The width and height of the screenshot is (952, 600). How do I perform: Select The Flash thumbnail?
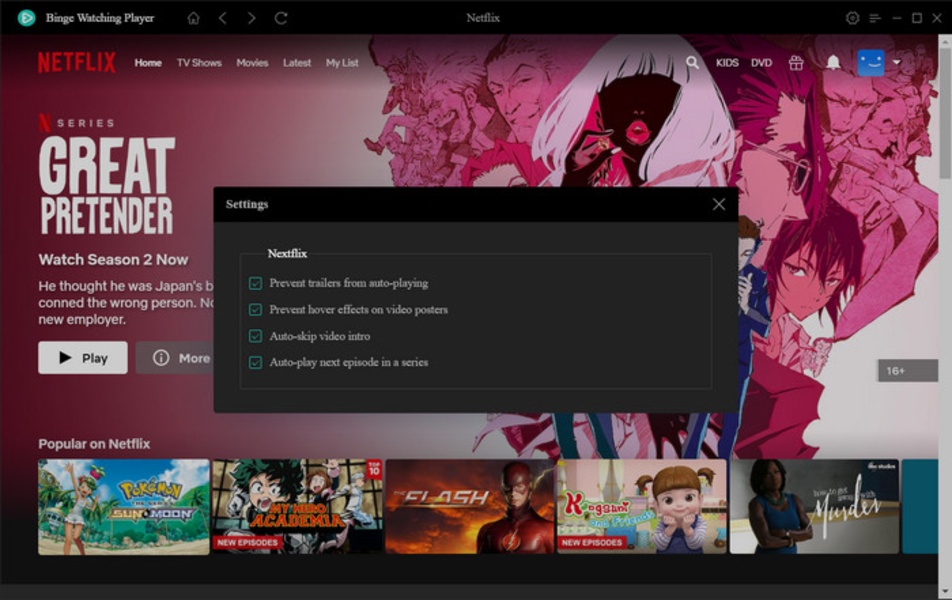click(469, 506)
